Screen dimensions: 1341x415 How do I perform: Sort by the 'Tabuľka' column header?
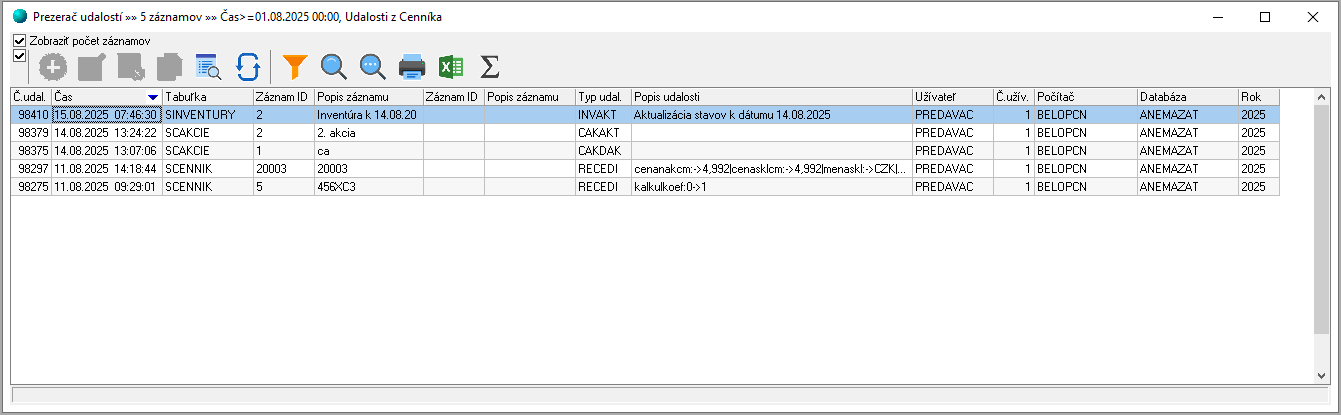pos(207,97)
